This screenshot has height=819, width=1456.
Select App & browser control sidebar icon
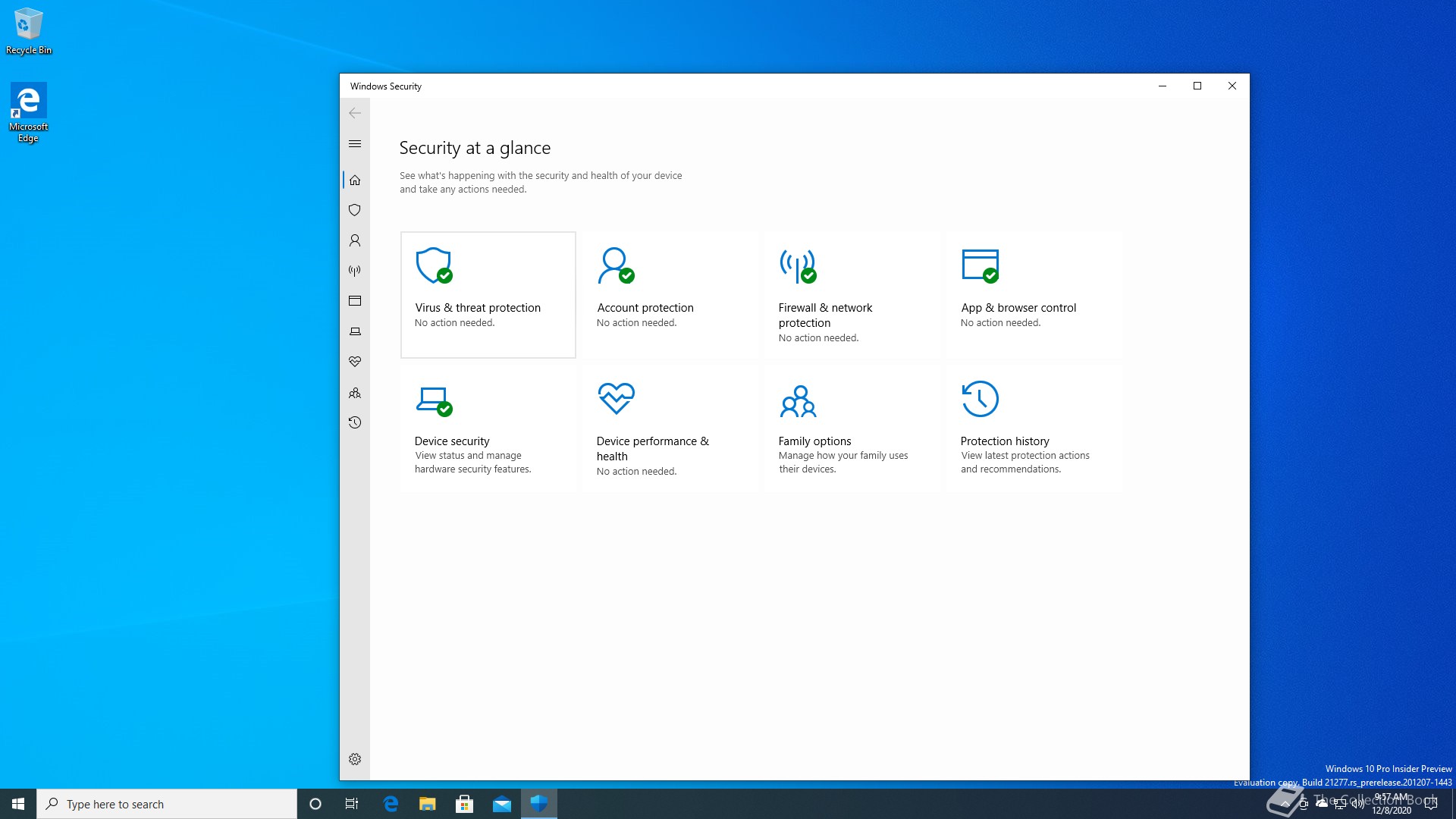pyautogui.click(x=354, y=301)
